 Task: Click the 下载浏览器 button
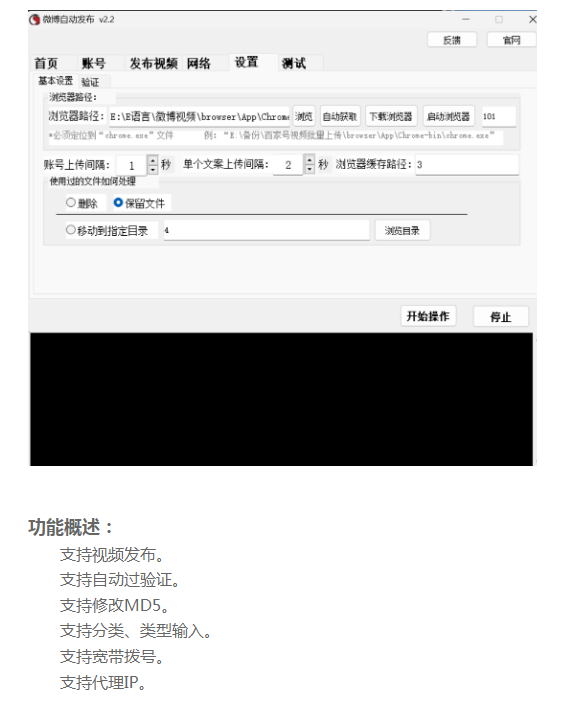(x=391, y=117)
